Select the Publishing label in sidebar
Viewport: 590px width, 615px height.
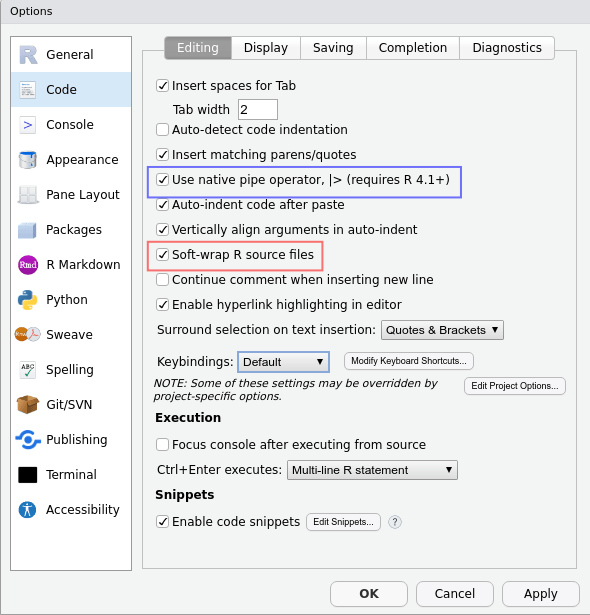point(76,440)
